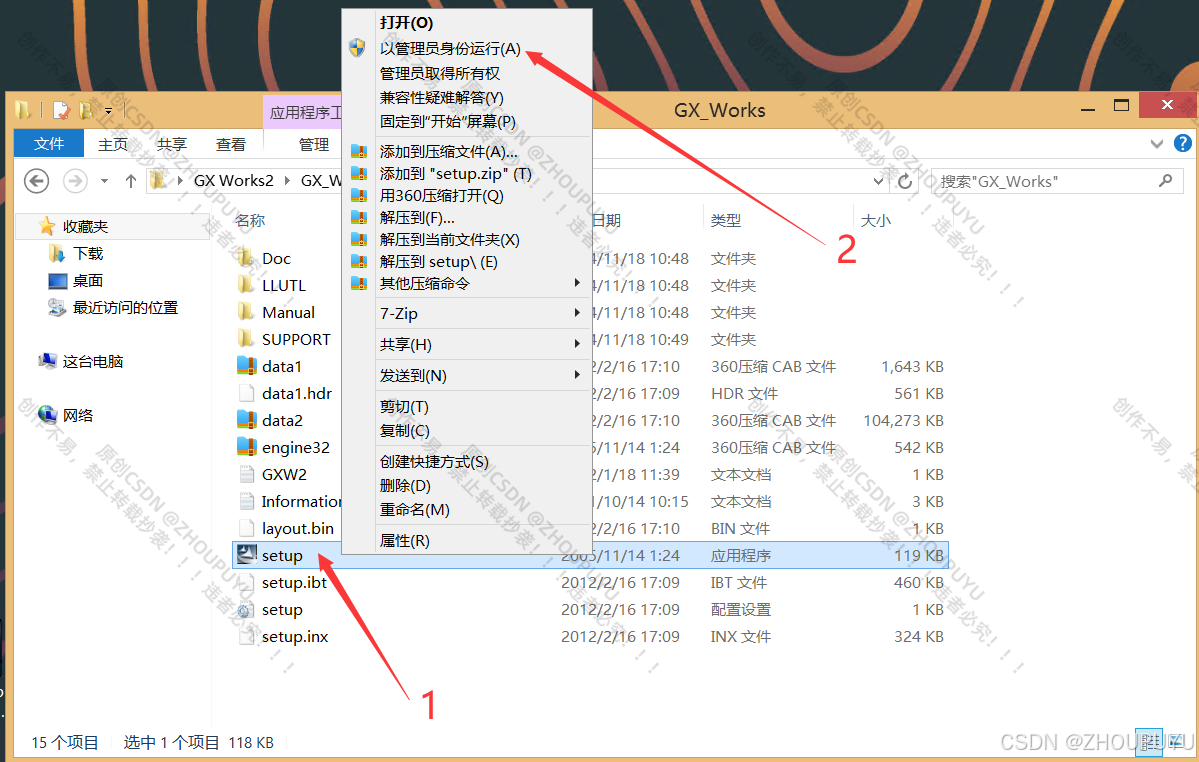Select 兼容性疑难解答(Y) menu entry
The image size is (1199, 762).
tap(441, 97)
